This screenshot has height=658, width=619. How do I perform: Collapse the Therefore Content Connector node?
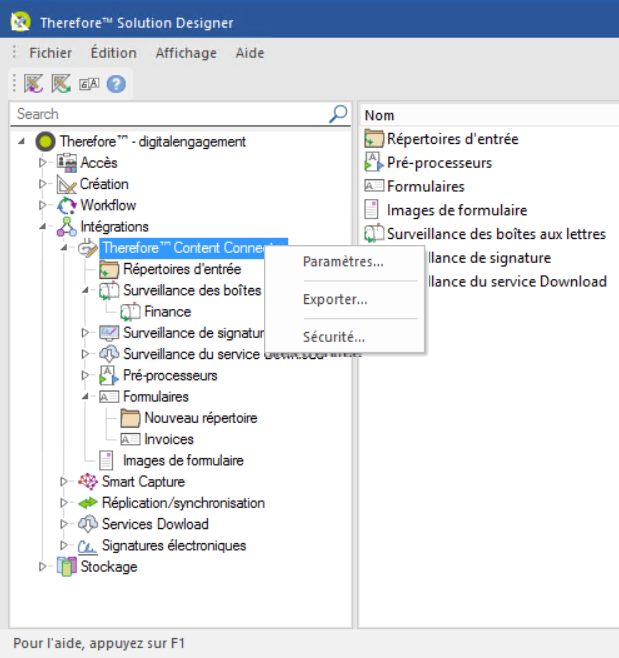click(x=64, y=248)
